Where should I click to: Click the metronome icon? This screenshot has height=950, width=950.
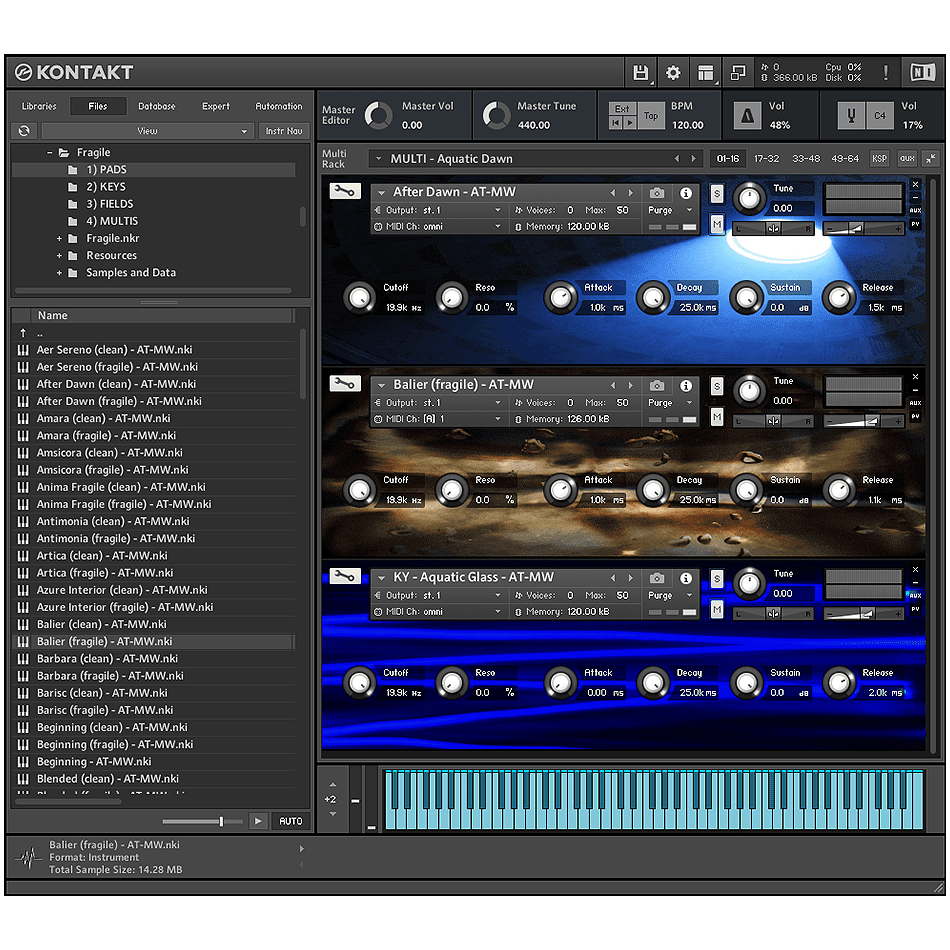(x=747, y=115)
